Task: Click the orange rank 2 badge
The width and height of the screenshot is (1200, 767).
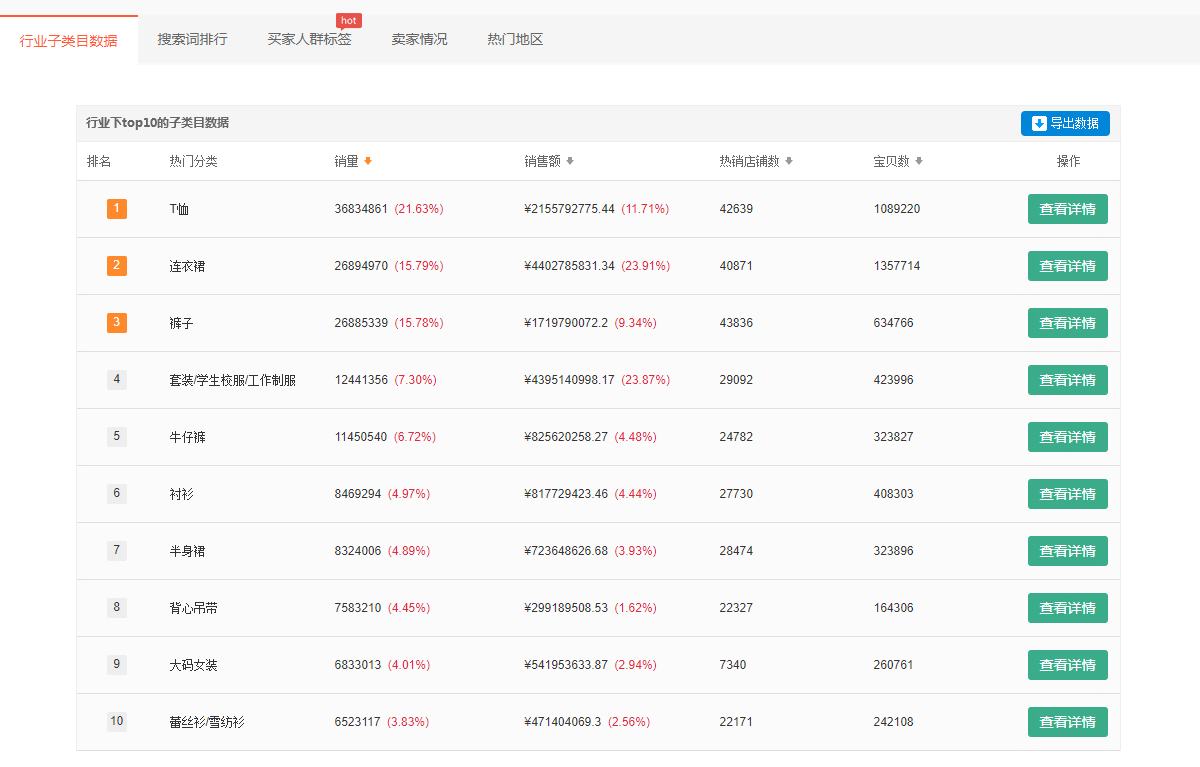Action: tap(117, 266)
